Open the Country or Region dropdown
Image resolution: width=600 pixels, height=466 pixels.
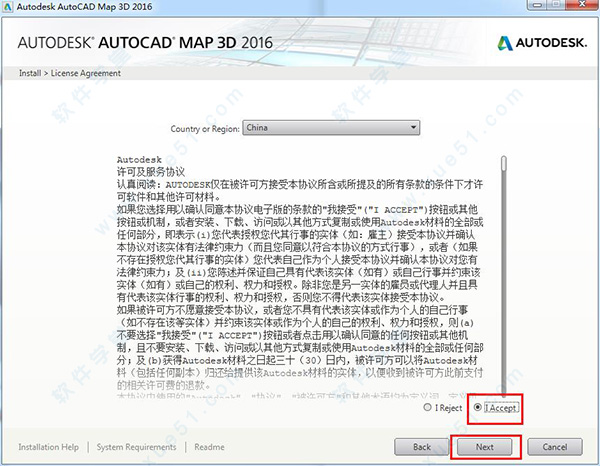(331, 128)
